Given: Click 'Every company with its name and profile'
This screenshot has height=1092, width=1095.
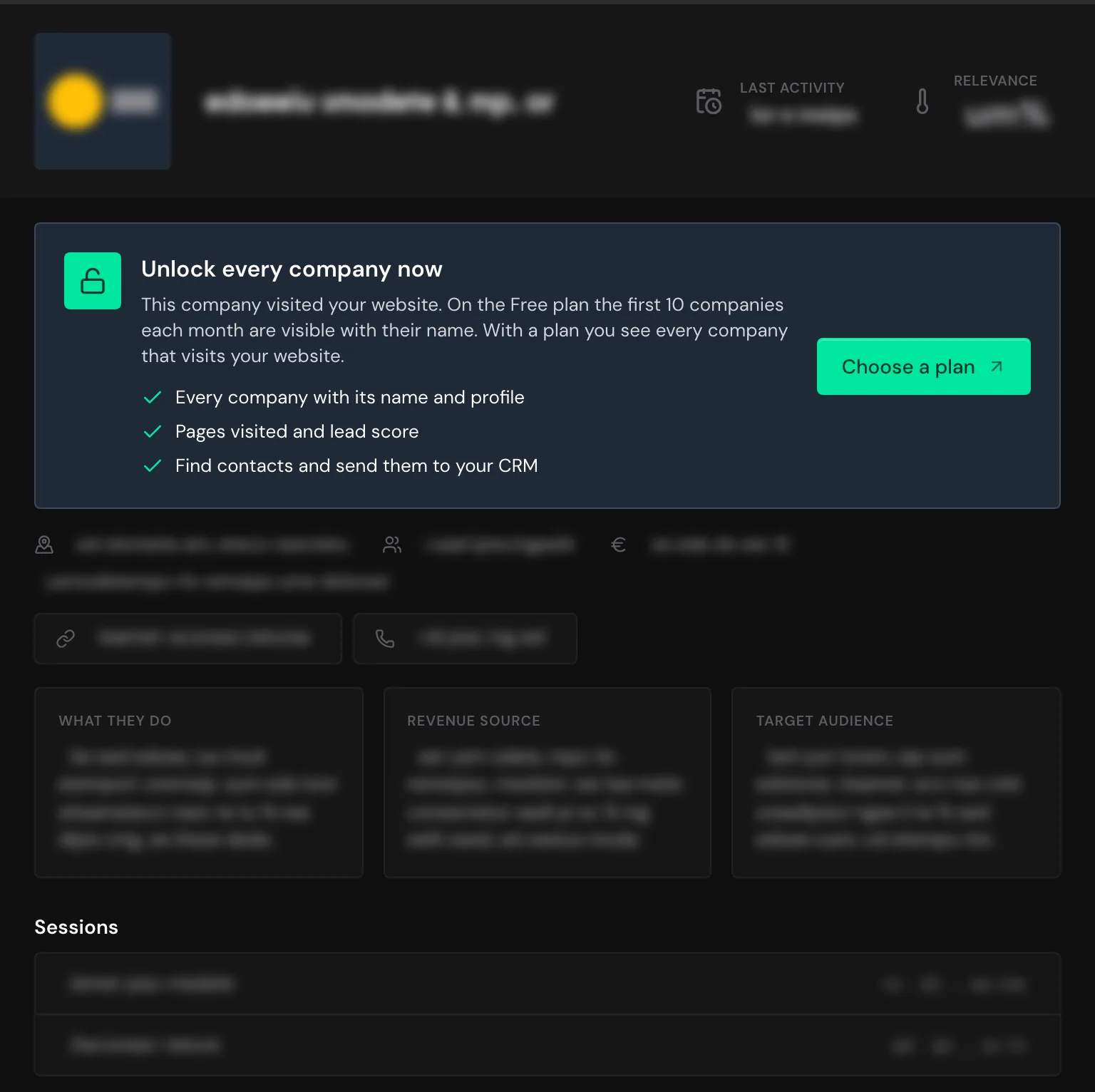Looking at the screenshot, I should click(350, 397).
